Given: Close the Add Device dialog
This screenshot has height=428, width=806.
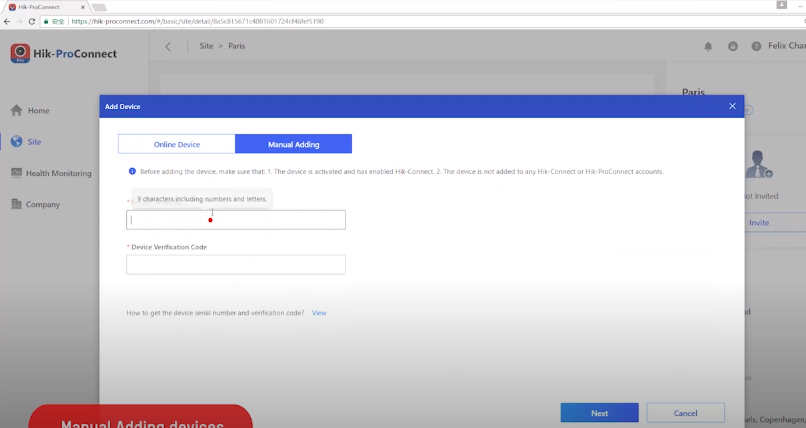Looking at the screenshot, I should coord(732,106).
